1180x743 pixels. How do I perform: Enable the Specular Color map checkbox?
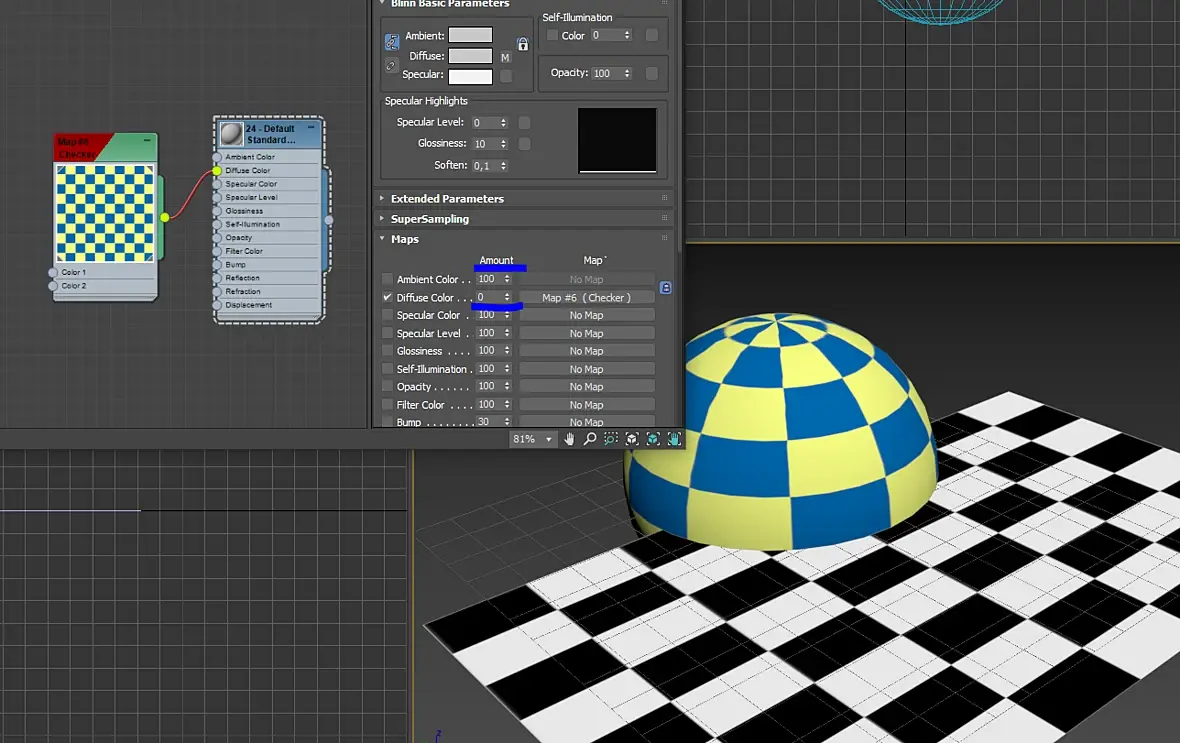pos(388,316)
